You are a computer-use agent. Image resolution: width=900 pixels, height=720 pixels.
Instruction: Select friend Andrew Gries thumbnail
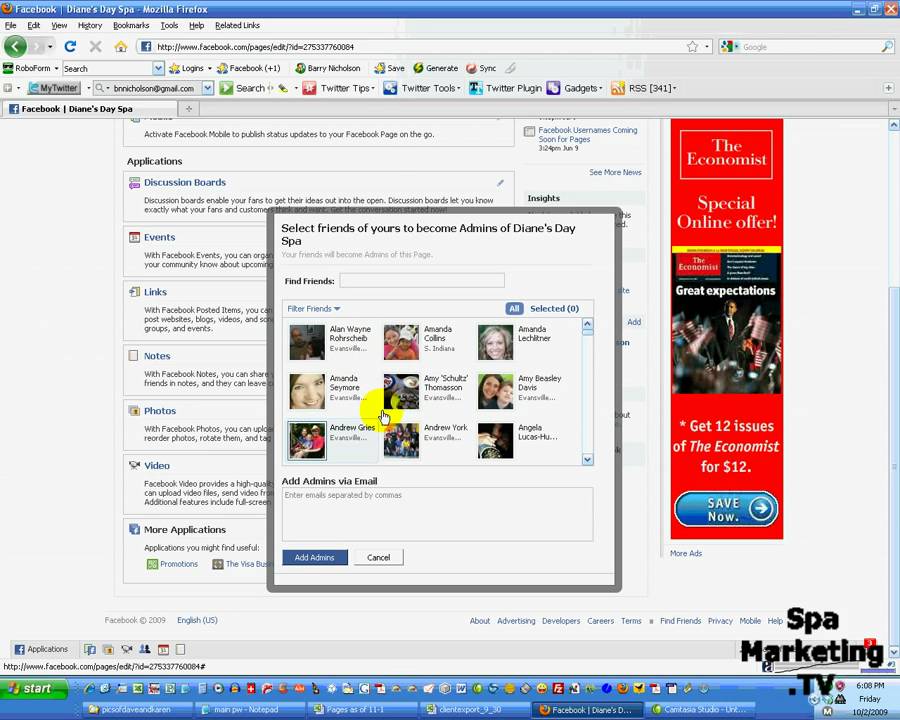point(307,440)
